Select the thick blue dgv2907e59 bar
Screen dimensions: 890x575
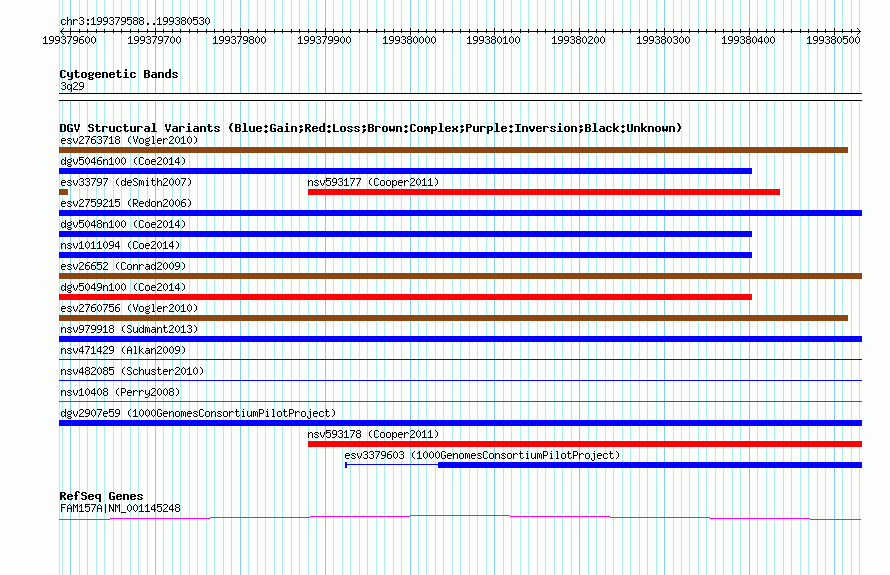pyautogui.click(x=460, y=423)
